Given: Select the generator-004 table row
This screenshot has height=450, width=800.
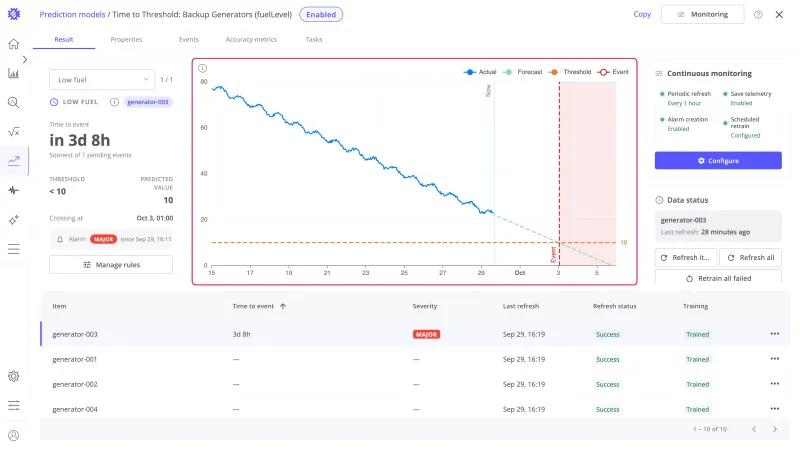Looking at the screenshot, I should click(415, 409).
